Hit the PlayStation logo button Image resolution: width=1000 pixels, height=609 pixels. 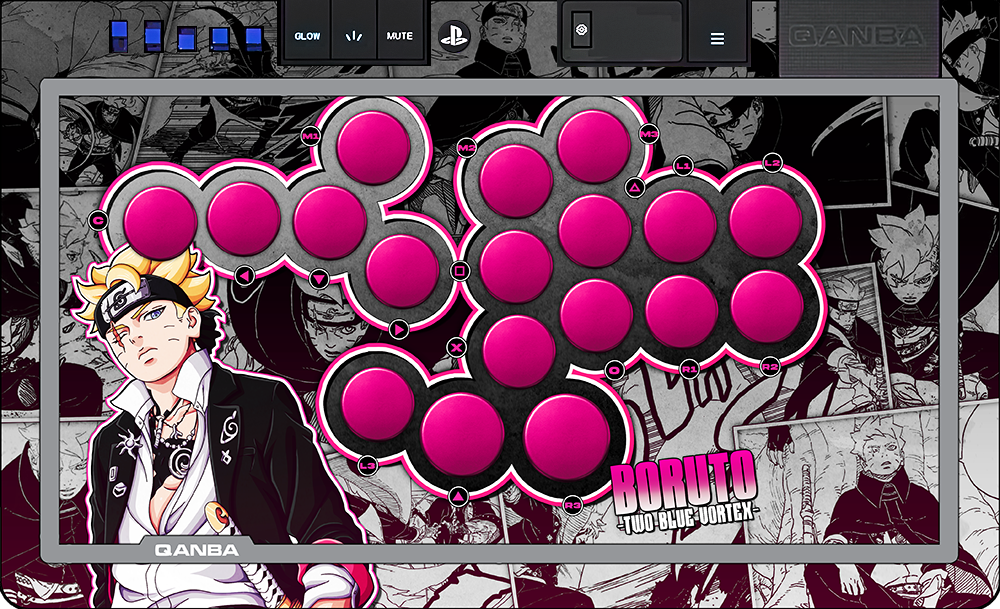454,36
